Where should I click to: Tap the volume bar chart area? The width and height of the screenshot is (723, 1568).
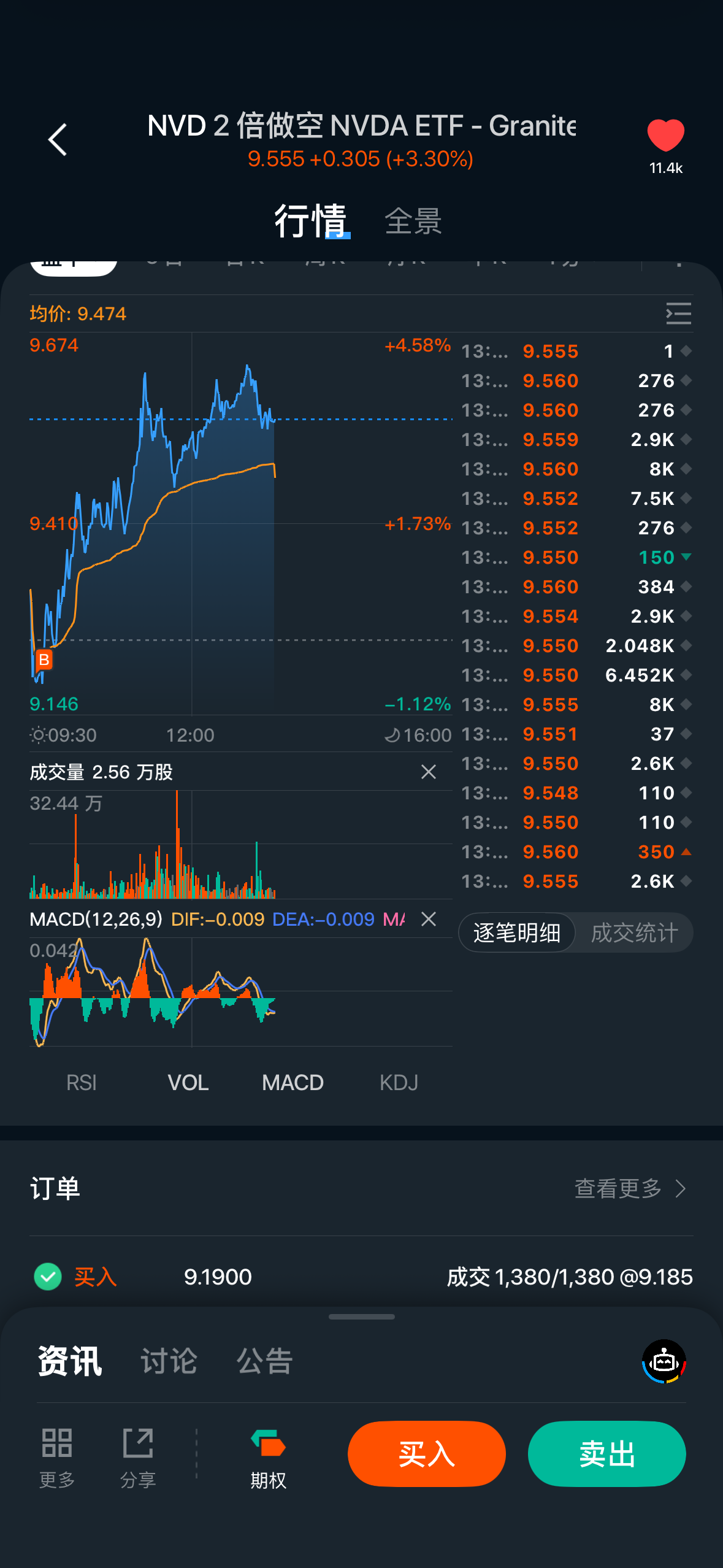(241, 845)
